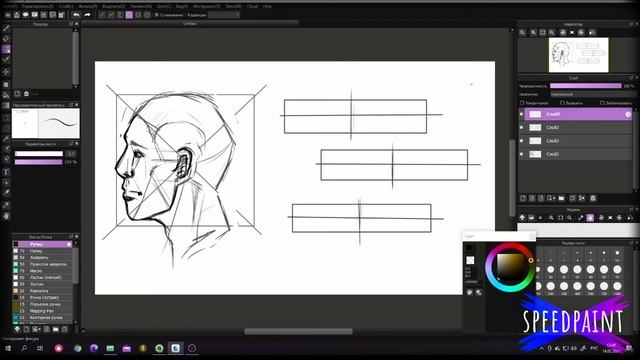Enable the Заблокировать lock checkbox

coord(602,103)
